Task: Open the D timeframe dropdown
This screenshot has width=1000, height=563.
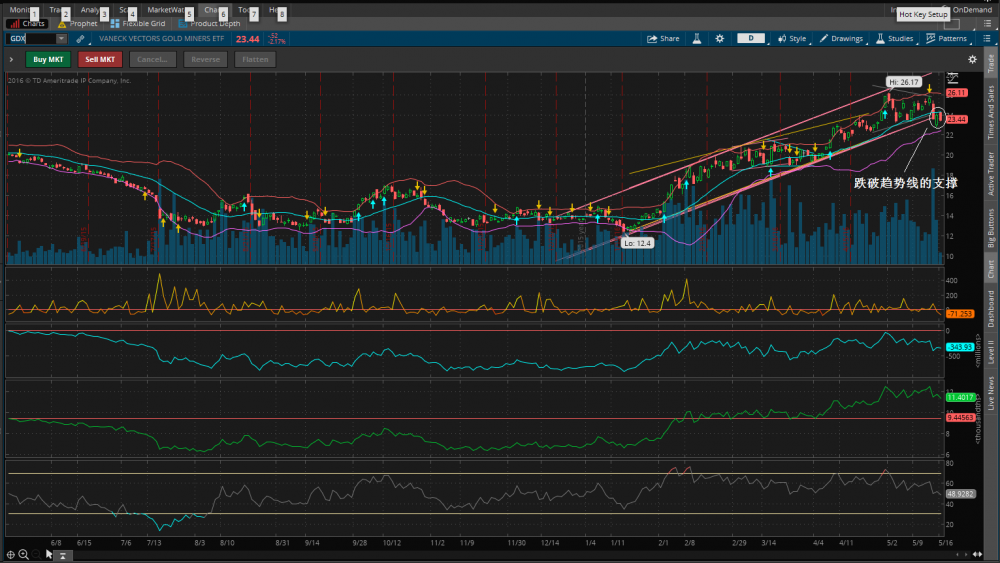Action: coord(751,39)
